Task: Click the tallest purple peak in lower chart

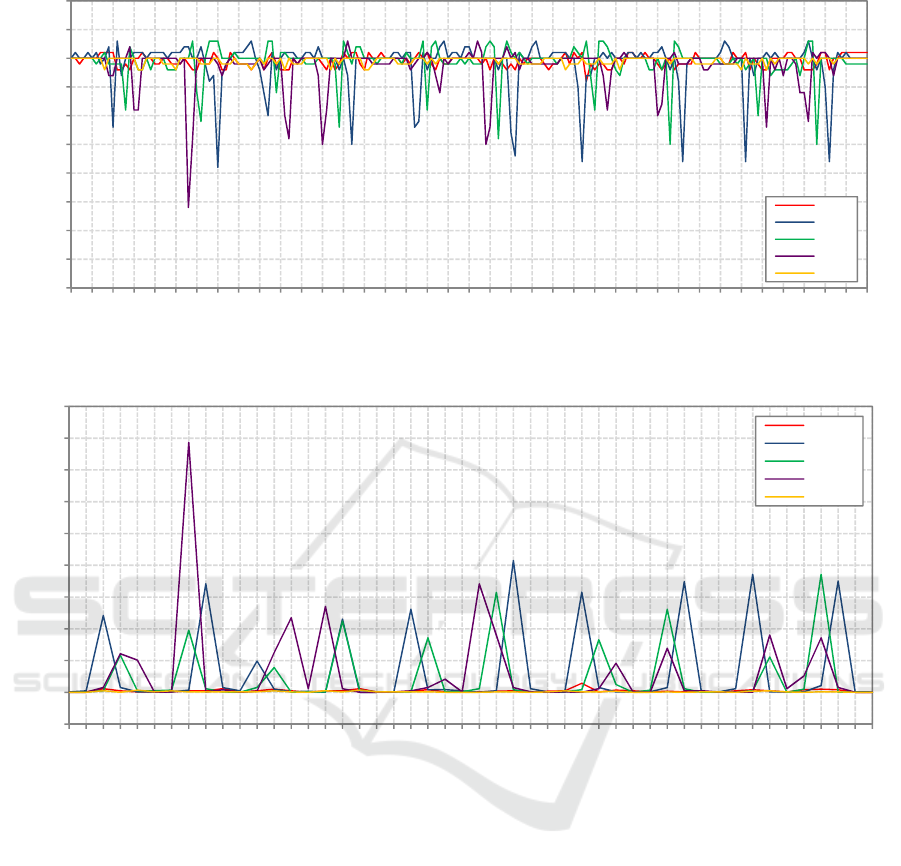Action: click(189, 443)
